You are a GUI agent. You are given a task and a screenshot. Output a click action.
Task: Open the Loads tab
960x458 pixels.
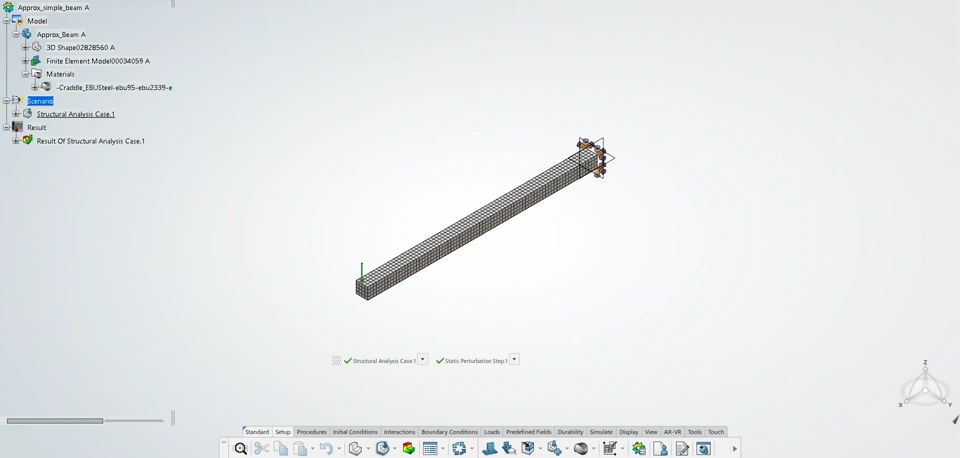(492, 432)
